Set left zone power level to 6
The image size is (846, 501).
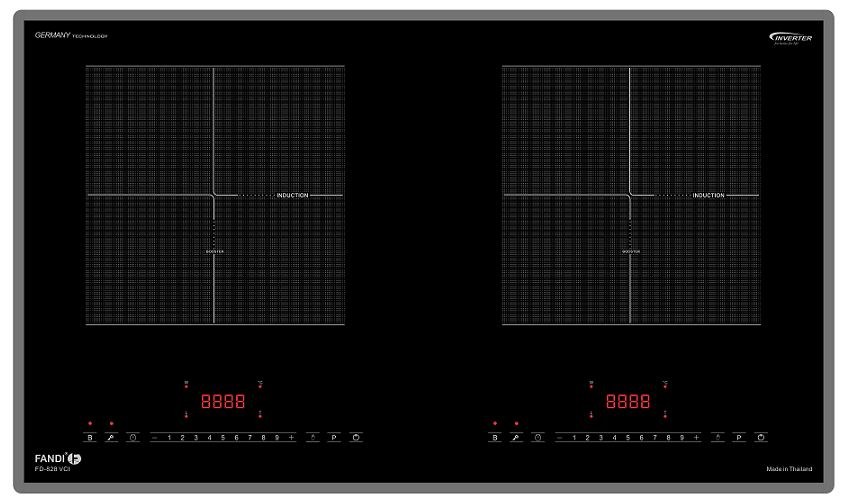tap(236, 438)
